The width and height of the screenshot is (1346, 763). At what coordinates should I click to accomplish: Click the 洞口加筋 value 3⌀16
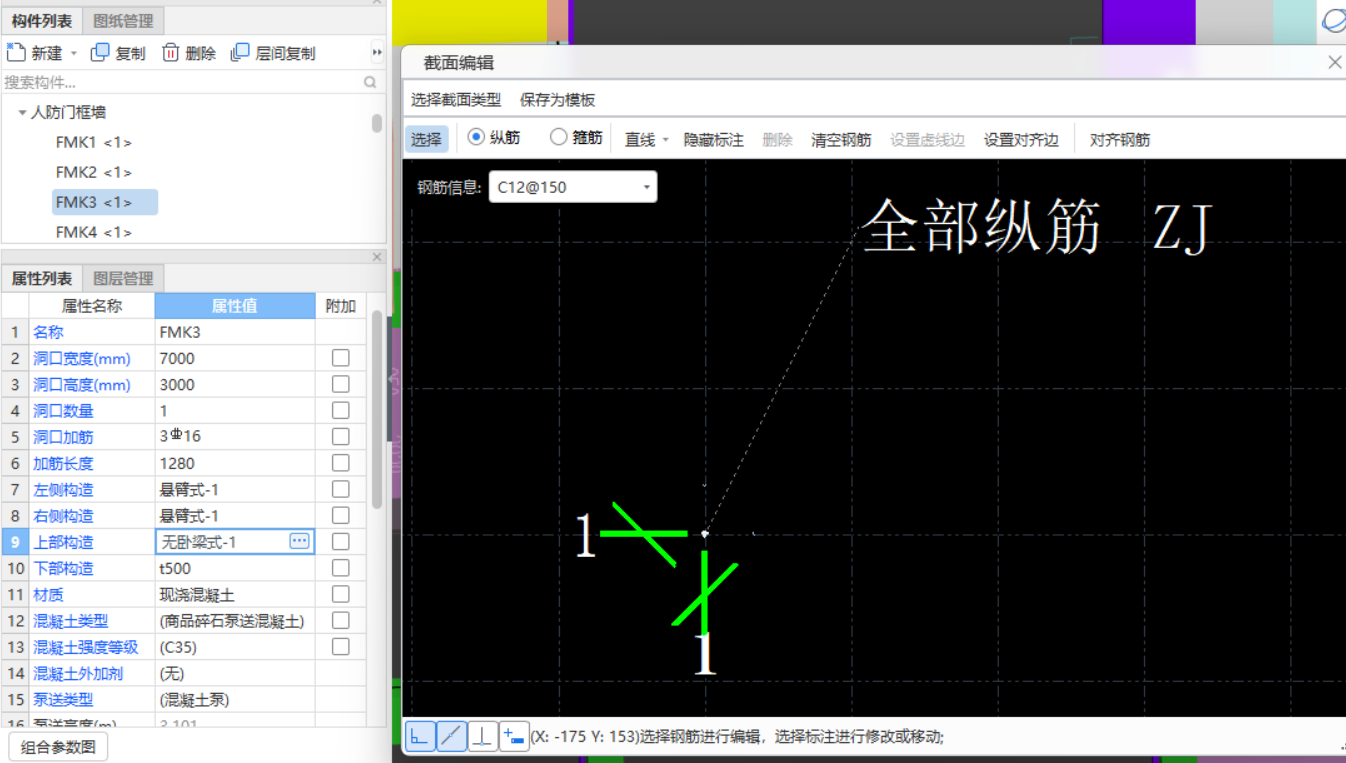(235, 437)
